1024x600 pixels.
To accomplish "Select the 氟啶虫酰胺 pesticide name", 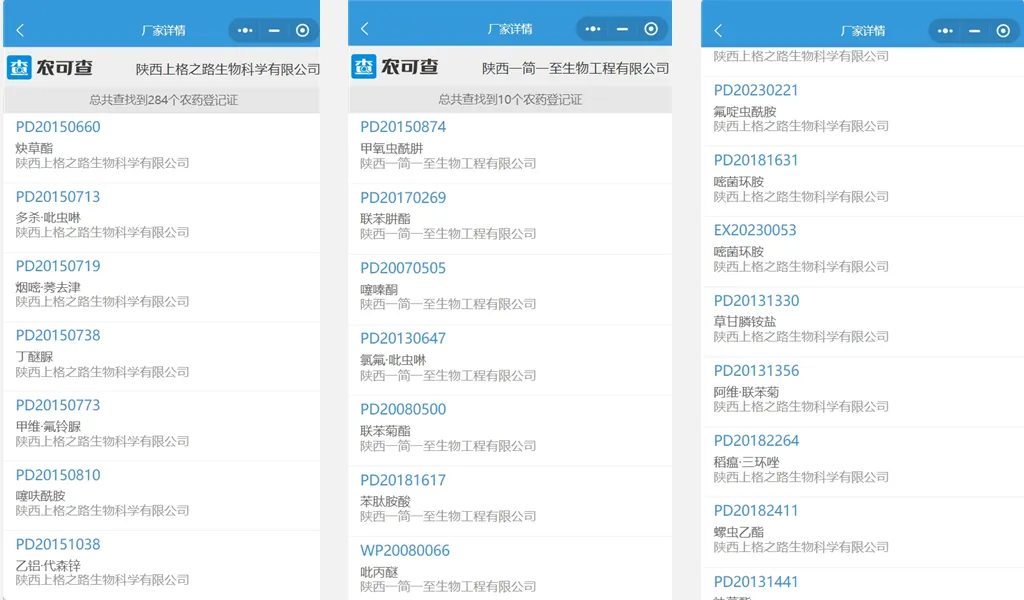I will [745, 112].
